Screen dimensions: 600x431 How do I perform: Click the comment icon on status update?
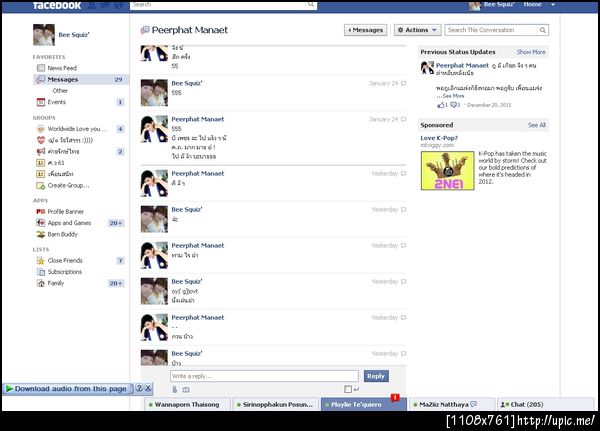tap(454, 105)
